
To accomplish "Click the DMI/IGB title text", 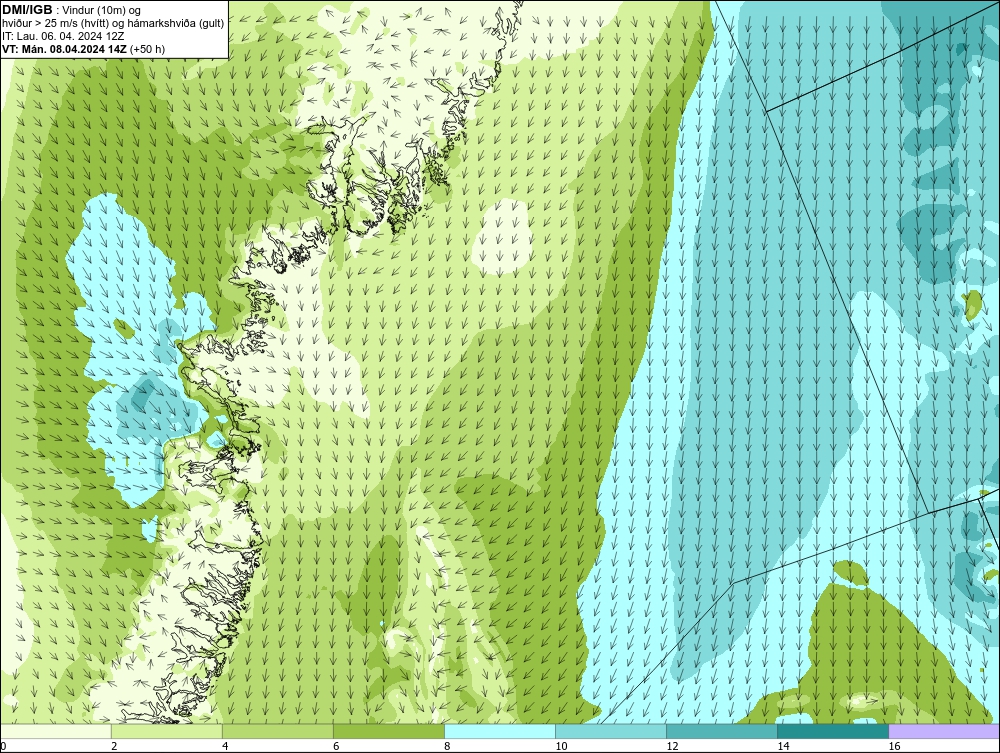I will tap(27, 10).
